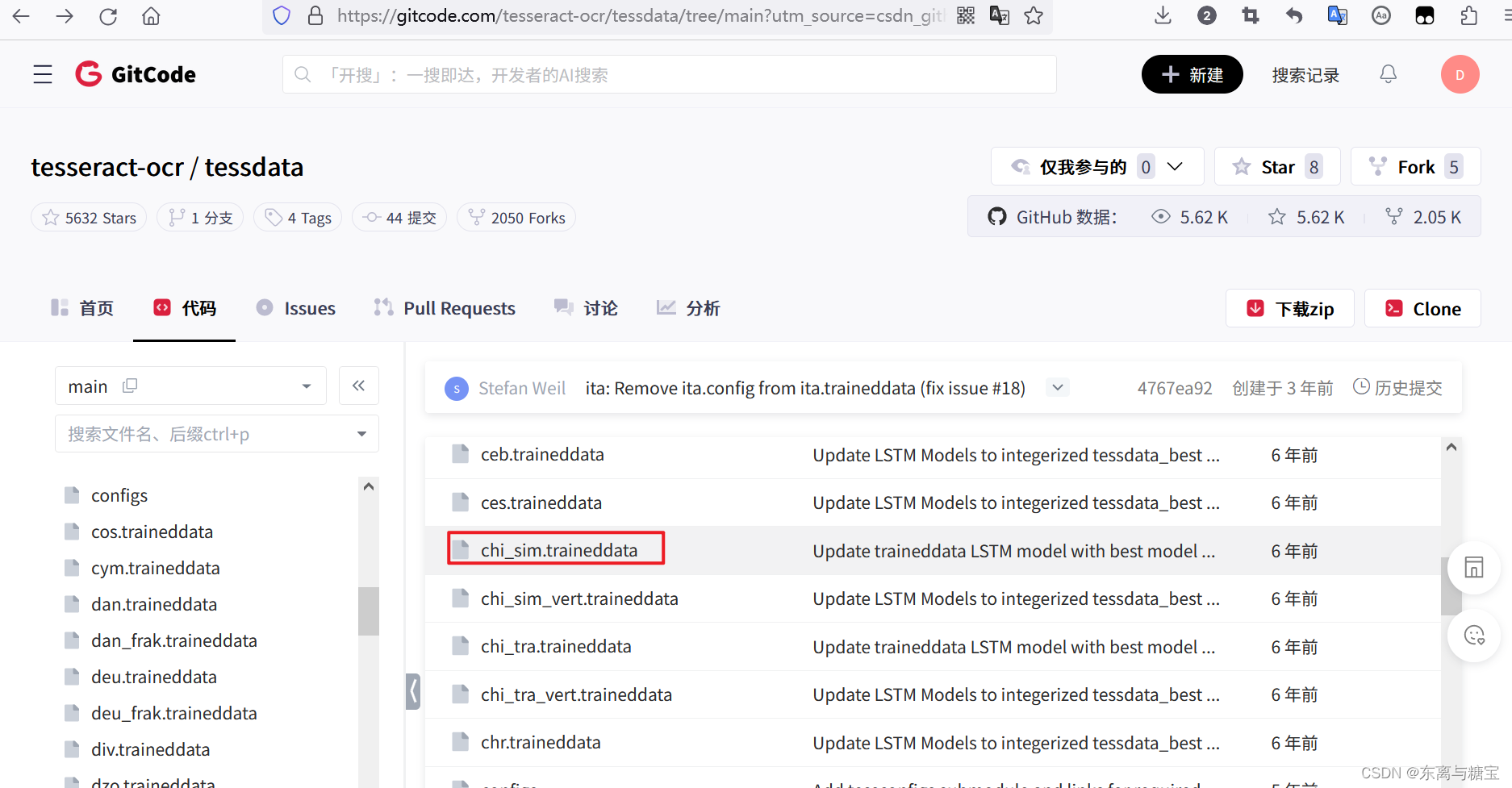Open browser downloads icon
This screenshot has height=788, width=1512.
[x=1163, y=16]
